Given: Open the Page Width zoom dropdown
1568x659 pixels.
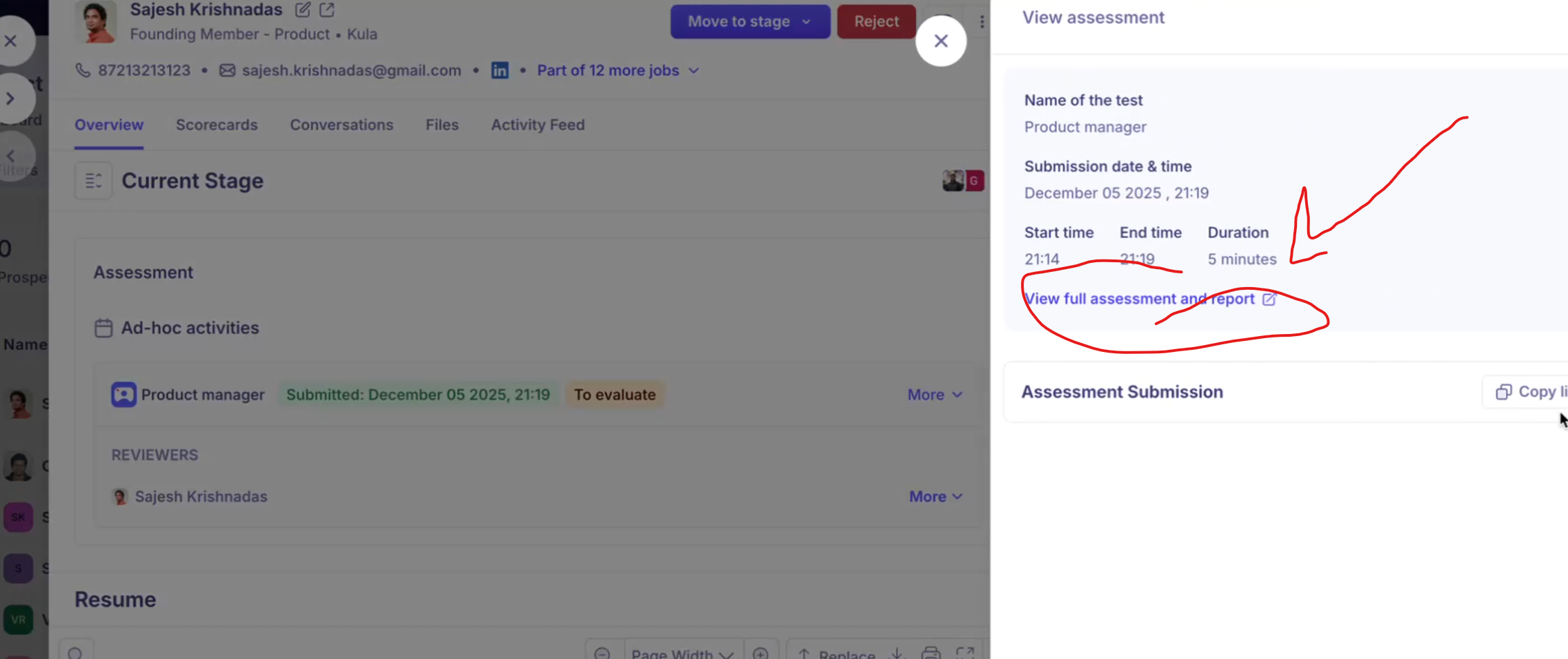Looking at the screenshot, I should point(682,653).
